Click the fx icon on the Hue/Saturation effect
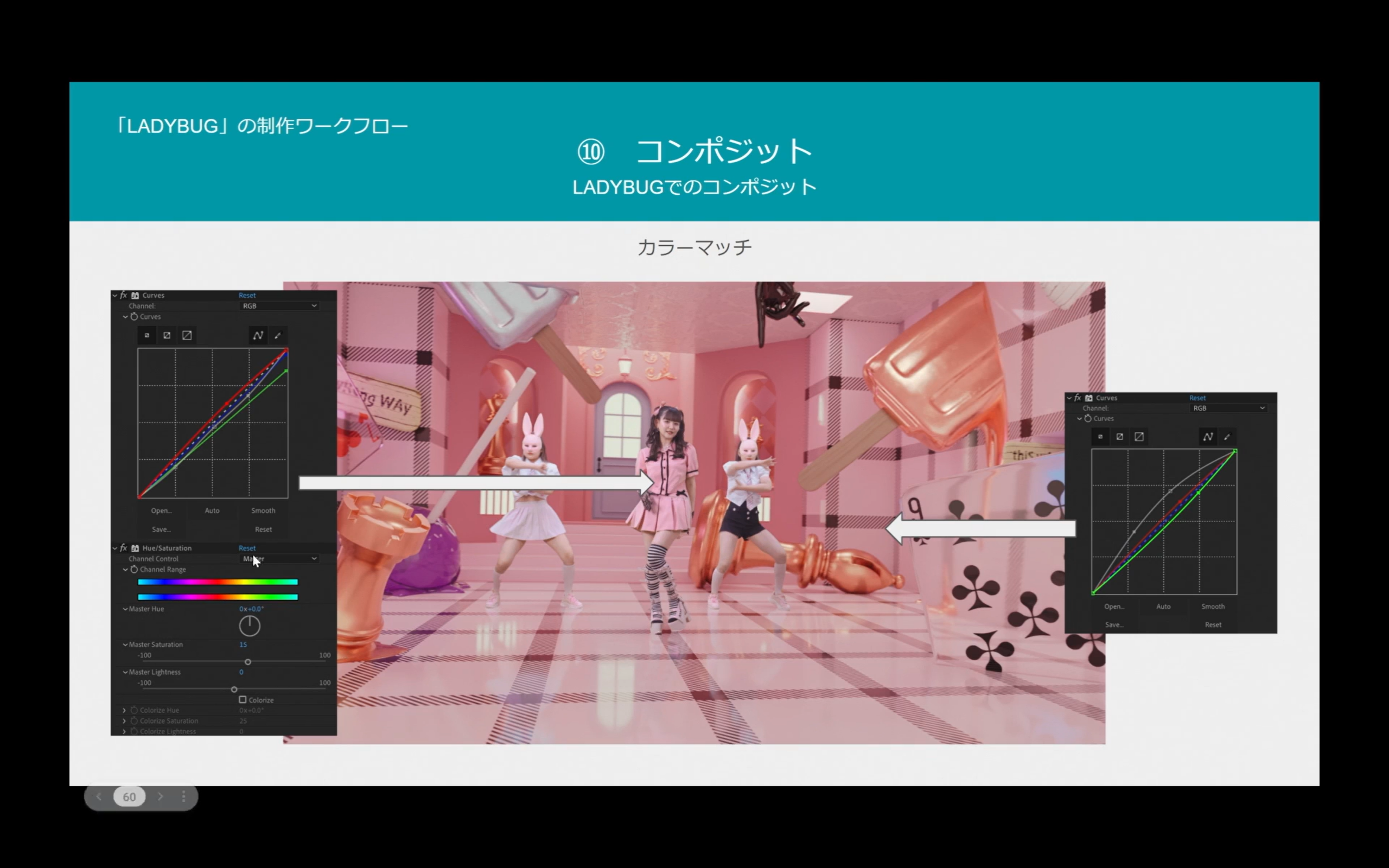 (123, 548)
